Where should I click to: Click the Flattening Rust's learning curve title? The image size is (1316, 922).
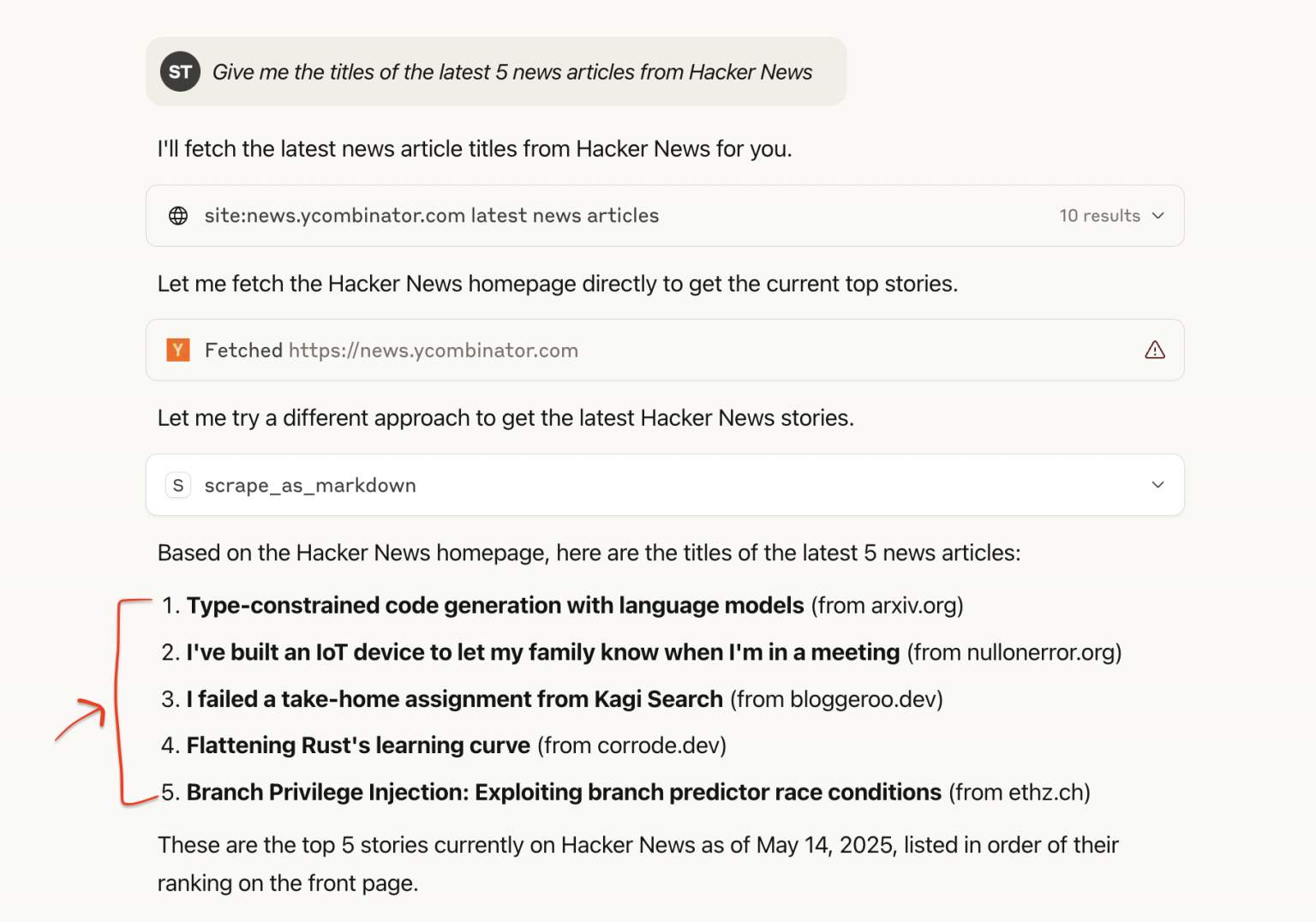point(358,745)
